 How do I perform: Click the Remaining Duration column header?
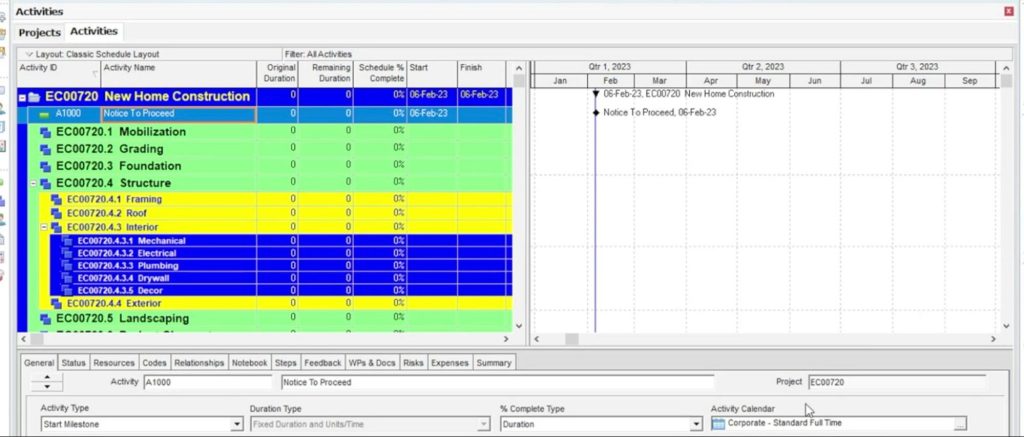(x=326, y=74)
